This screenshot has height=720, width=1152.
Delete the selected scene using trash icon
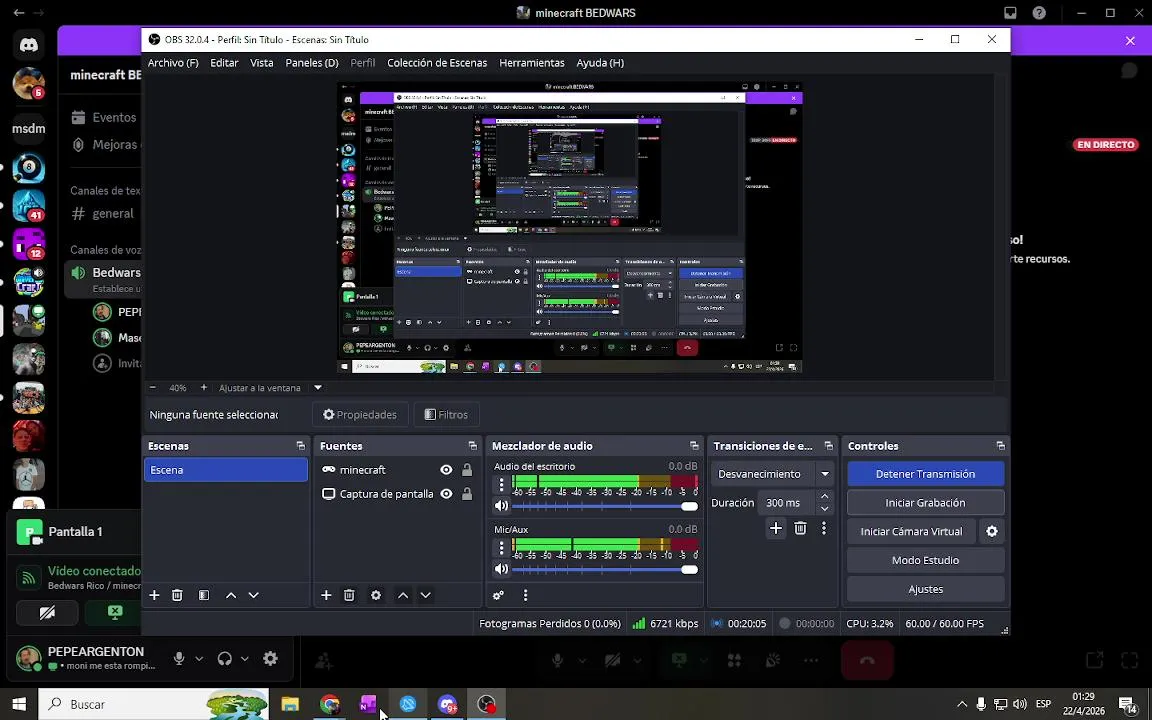pyautogui.click(x=177, y=595)
